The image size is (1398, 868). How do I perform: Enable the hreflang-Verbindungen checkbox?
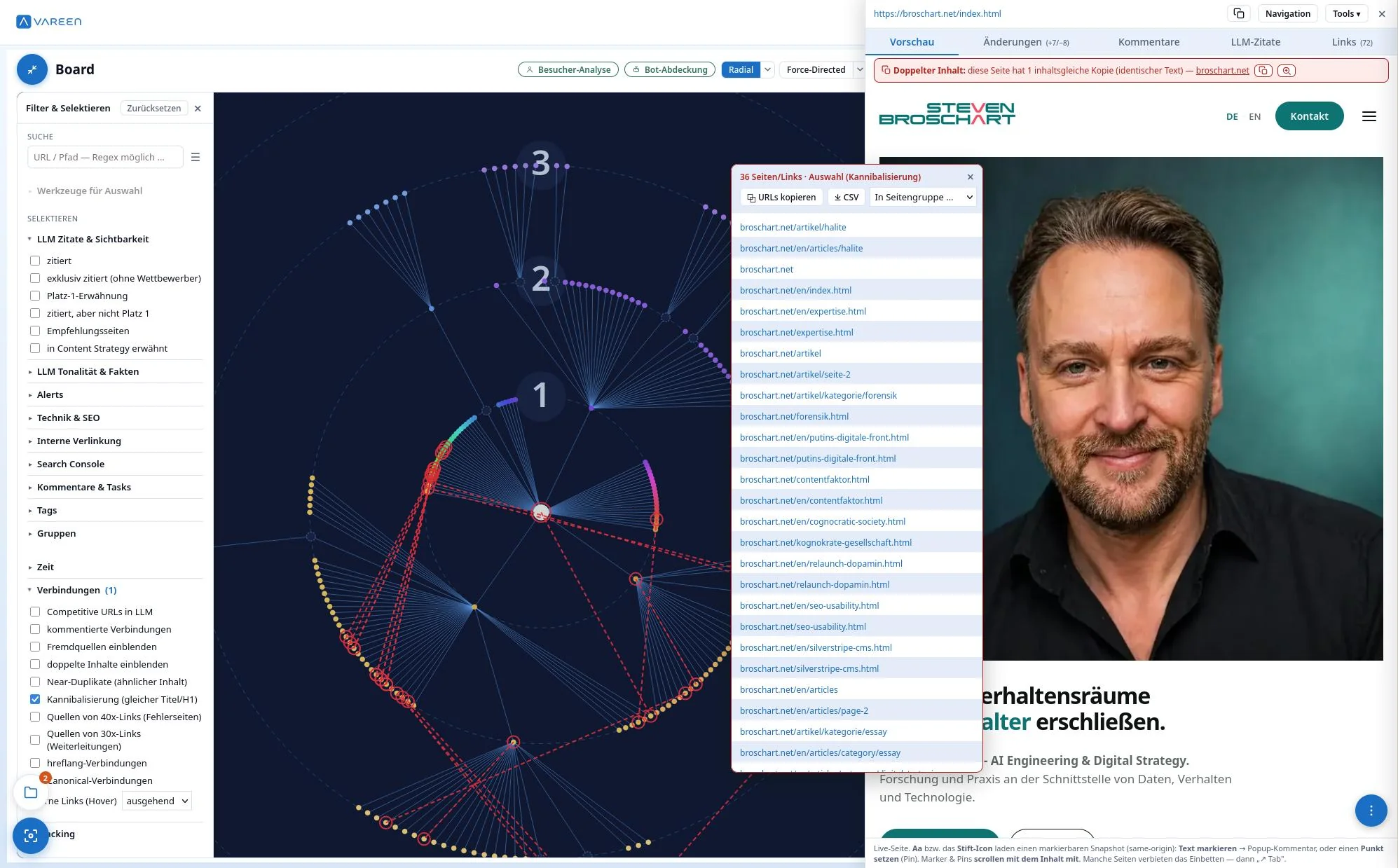click(x=35, y=763)
